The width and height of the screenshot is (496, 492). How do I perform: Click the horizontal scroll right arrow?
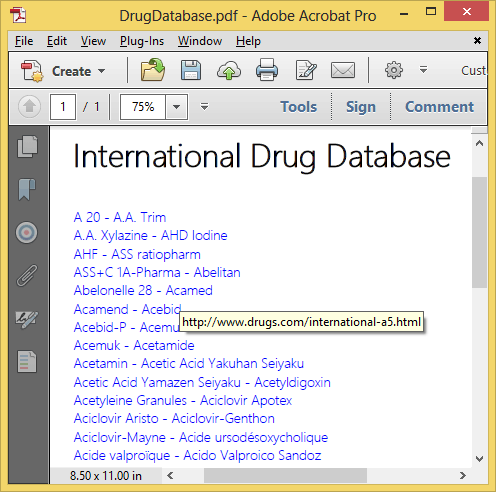[x=463, y=475]
